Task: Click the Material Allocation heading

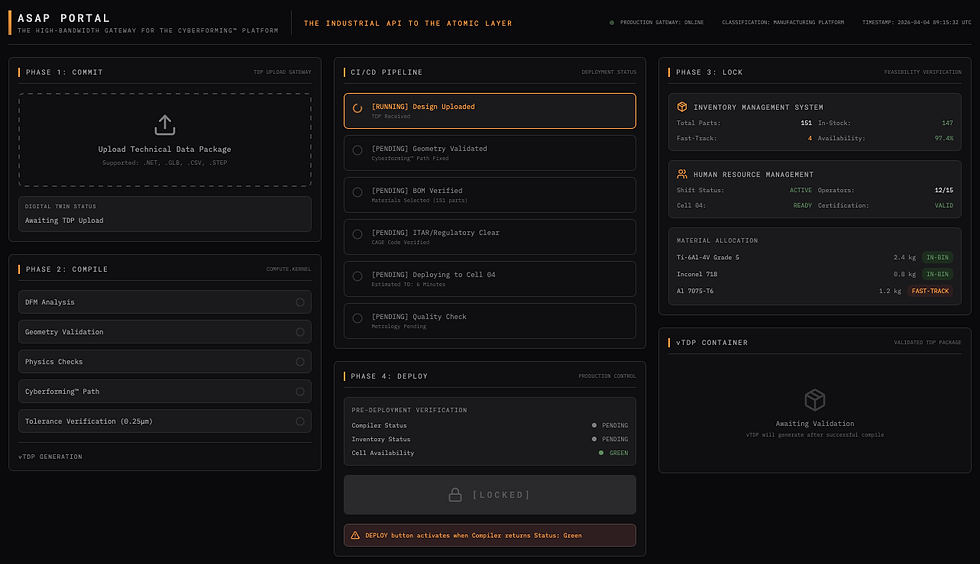Action: tap(717, 240)
